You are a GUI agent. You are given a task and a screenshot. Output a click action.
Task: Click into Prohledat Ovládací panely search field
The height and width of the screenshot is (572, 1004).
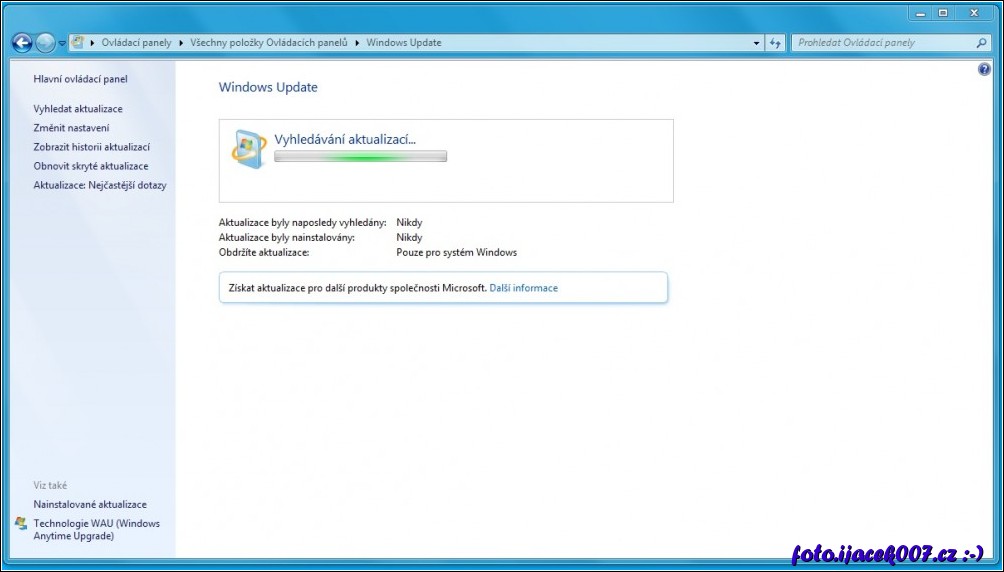(x=880, y=43)
